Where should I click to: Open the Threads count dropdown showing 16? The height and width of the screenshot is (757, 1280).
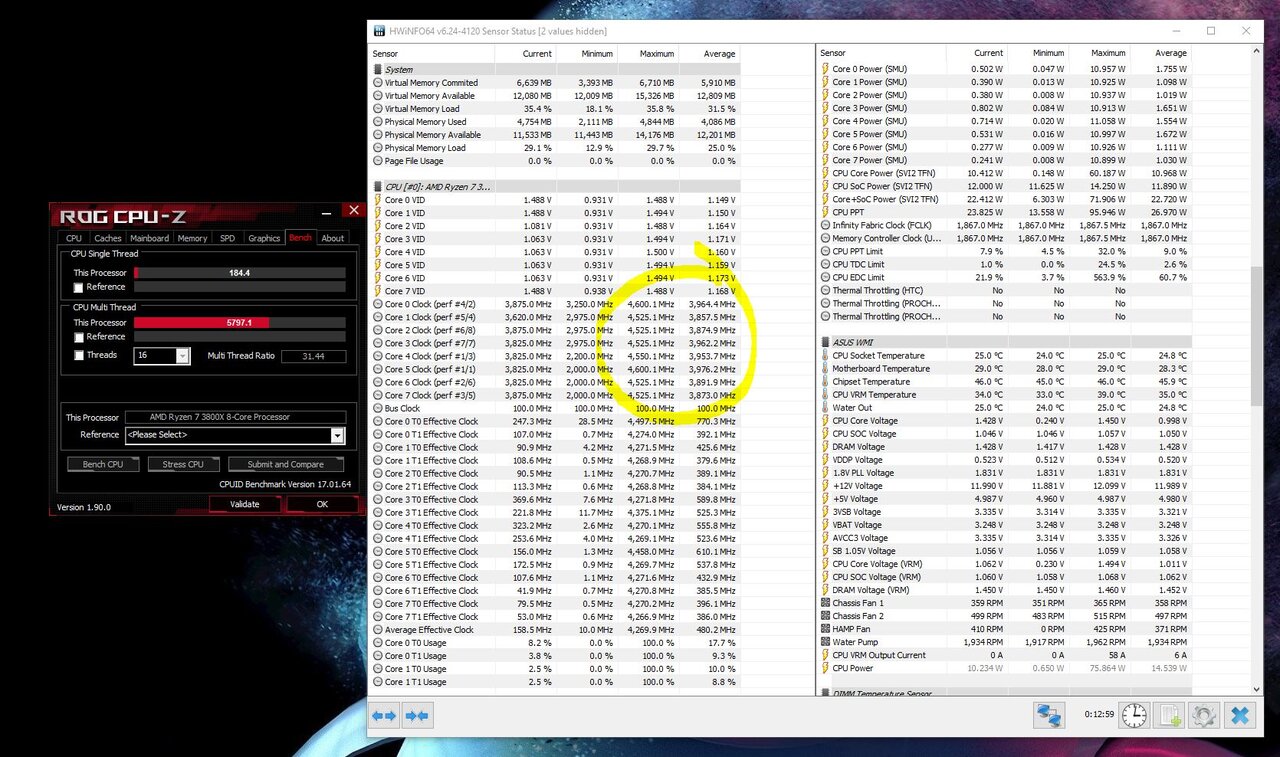[183, 356]
